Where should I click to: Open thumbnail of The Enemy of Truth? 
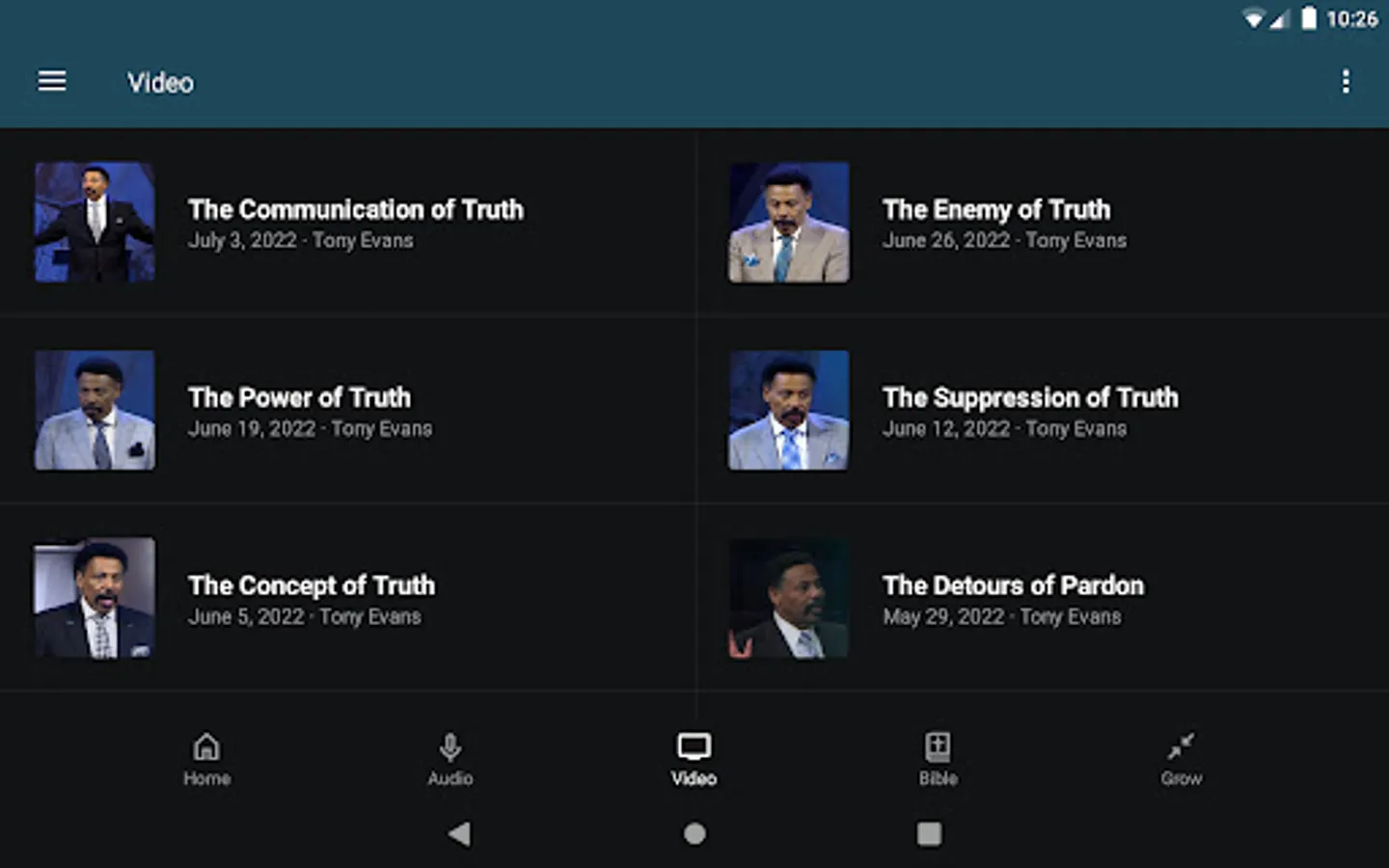[x=789, y=222]
